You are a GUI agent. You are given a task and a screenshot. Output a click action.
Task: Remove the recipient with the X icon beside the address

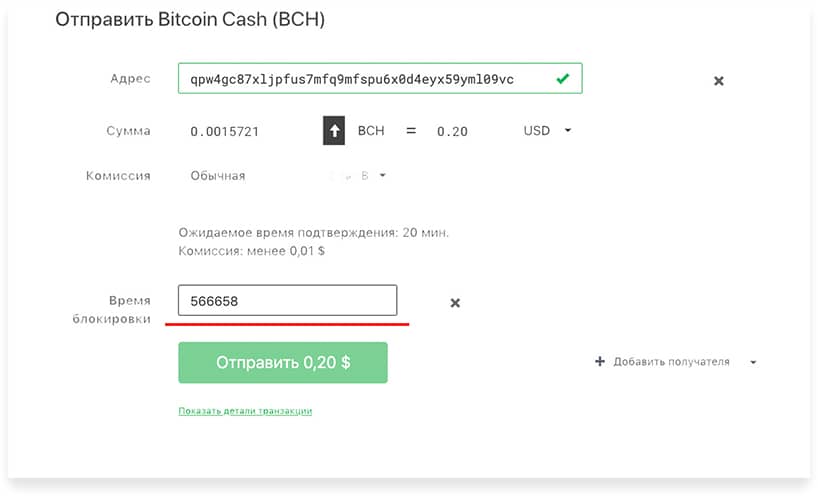click(x=718, y=81)
